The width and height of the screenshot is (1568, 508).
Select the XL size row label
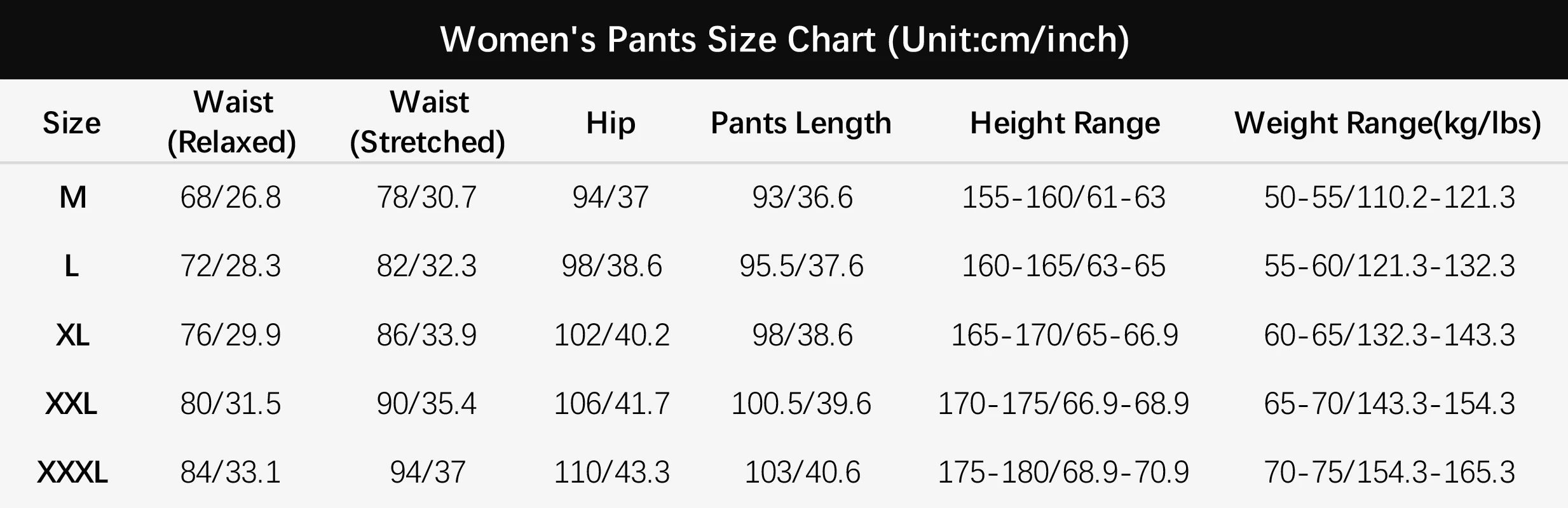click(72, 335)
